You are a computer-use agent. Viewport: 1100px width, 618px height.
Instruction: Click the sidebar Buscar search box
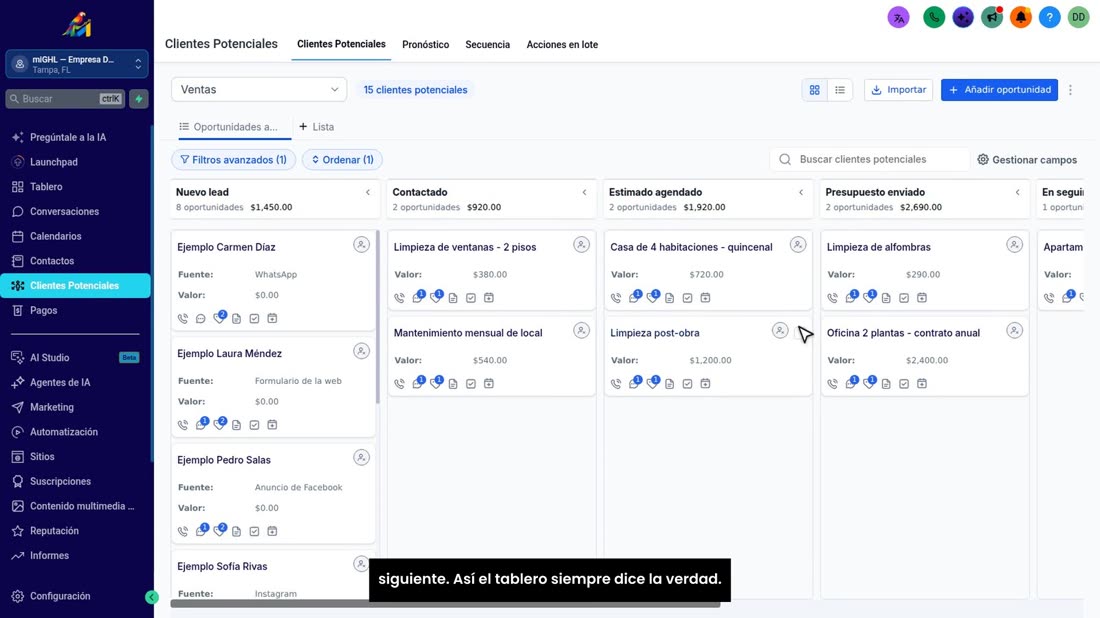point(65,99)
